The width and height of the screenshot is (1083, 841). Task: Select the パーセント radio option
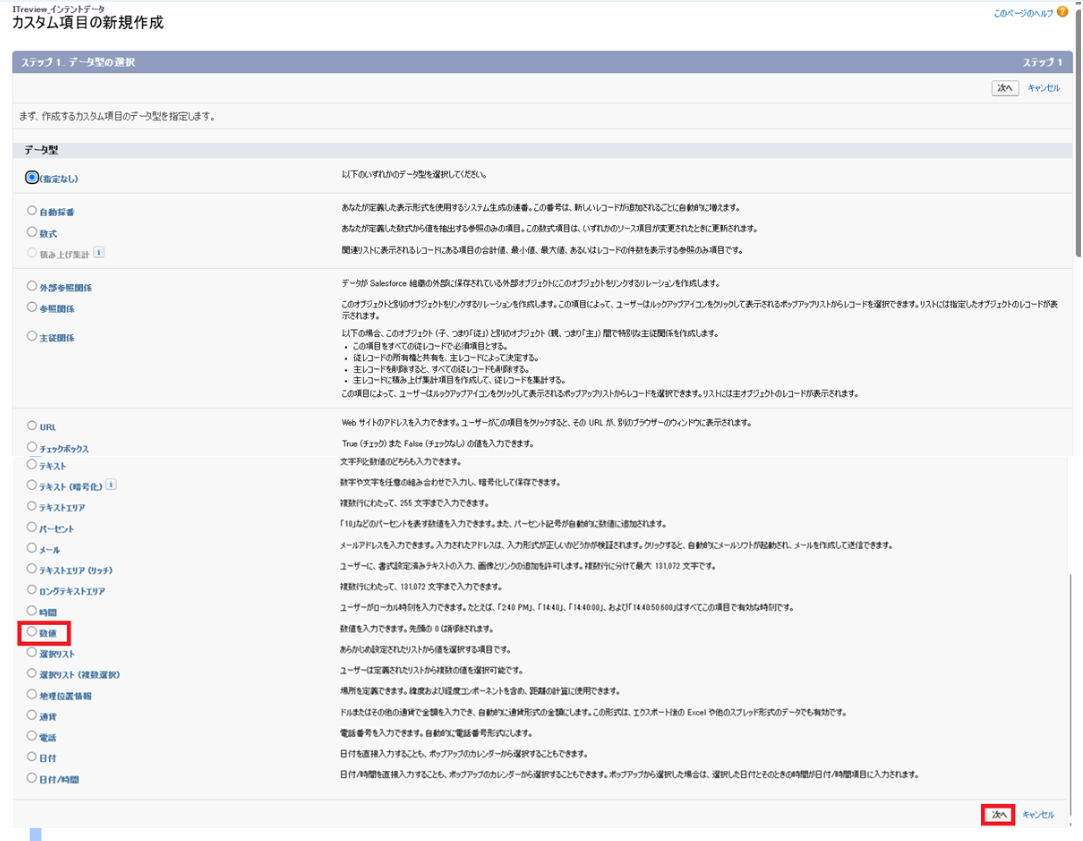[33, 527]
